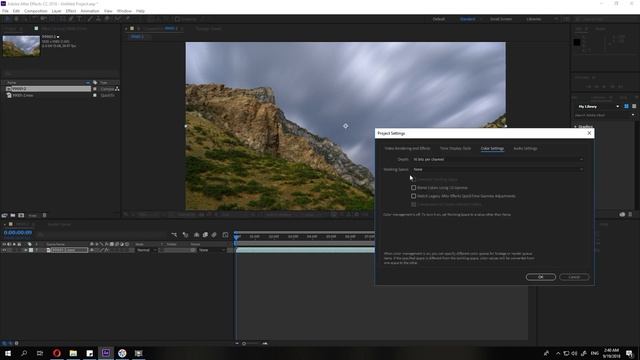The height and width of the screenshot is (360, 640).
Task: Select the Type tool
Action: click(x=80, y=19)
